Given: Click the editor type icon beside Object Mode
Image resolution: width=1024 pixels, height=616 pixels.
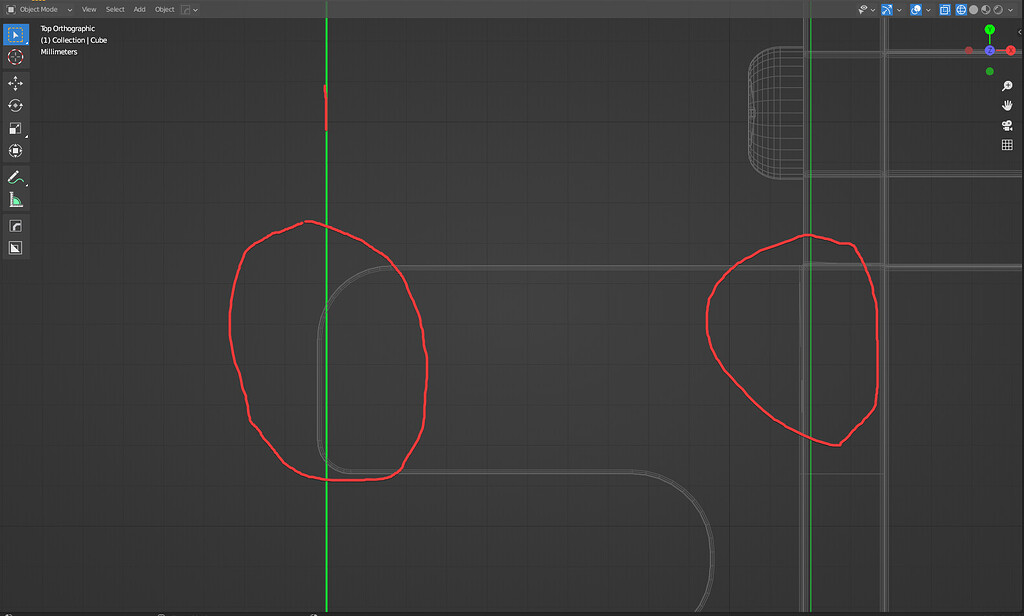Looking at the screenshot, I should tap(10, 10).
